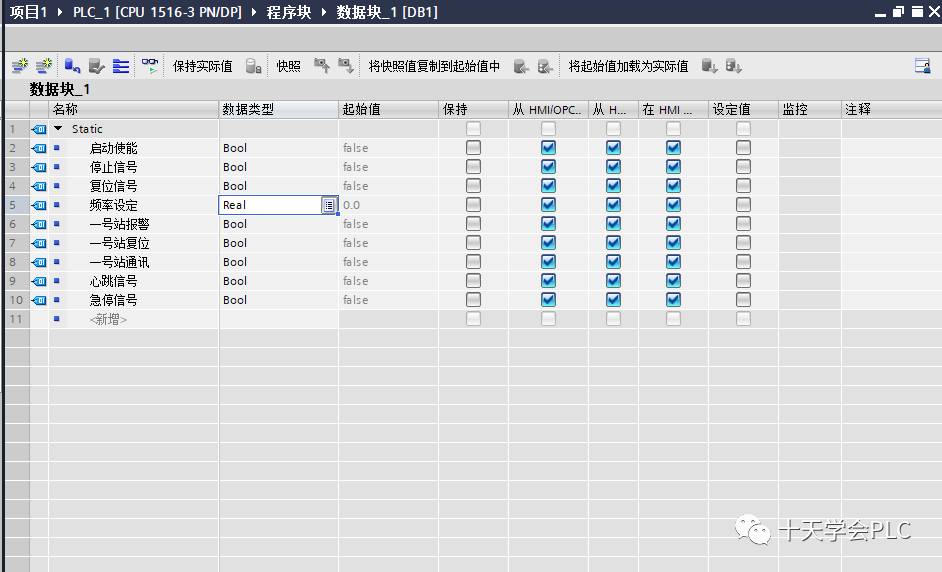Screen dimensions: 942x572
Task: Enable the 保持 checkbox for 启动使能
Action: (x=473, y=148)
